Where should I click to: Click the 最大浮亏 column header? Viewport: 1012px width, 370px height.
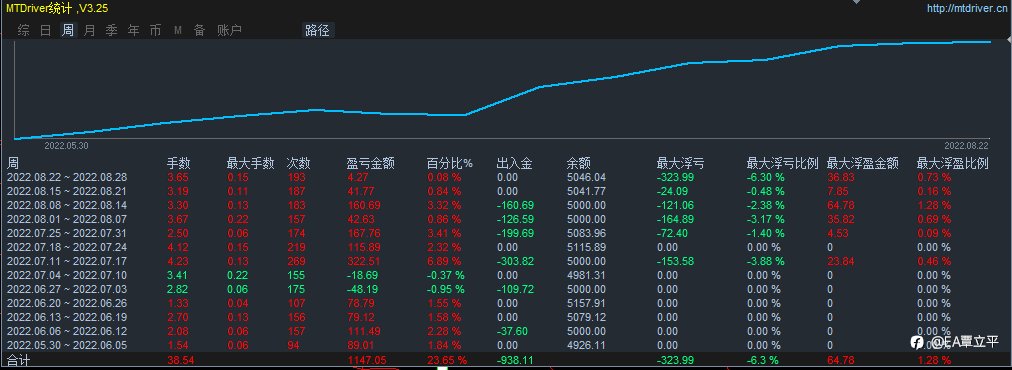click(x=680, y=164)
